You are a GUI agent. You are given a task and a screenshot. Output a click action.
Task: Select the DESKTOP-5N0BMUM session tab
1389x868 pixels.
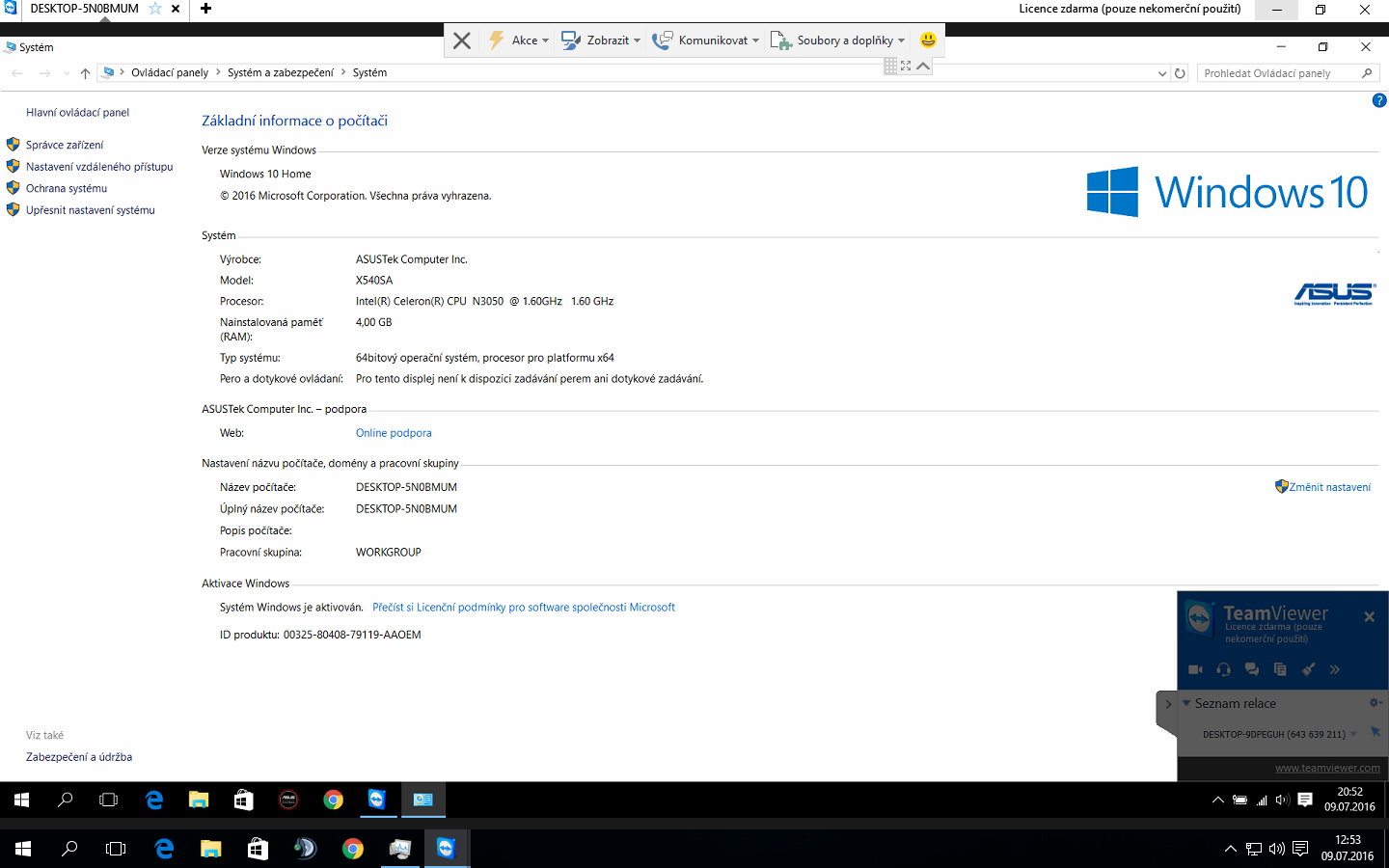84,9
